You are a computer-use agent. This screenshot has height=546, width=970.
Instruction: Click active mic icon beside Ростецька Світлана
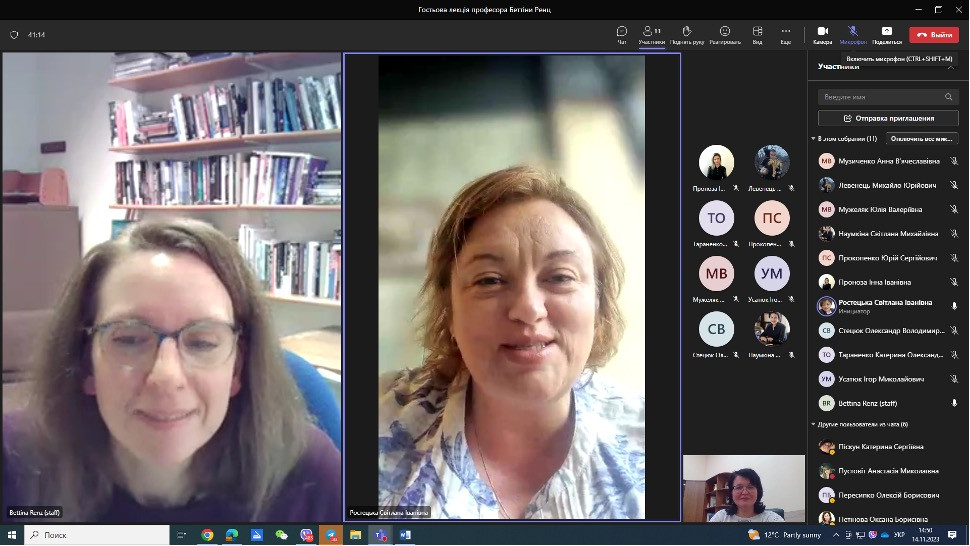pyautogui.click(x=954, y=305)
